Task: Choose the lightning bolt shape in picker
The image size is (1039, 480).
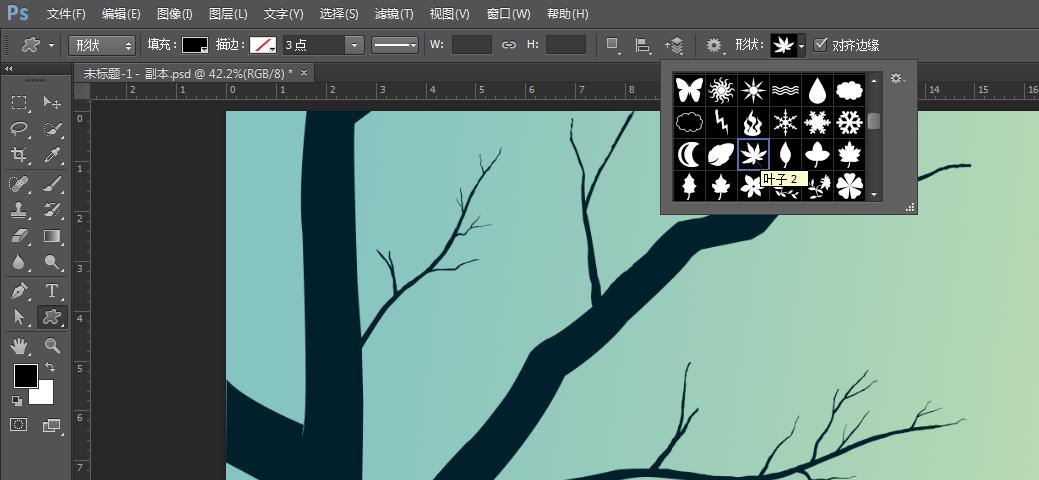Action: 721,122
